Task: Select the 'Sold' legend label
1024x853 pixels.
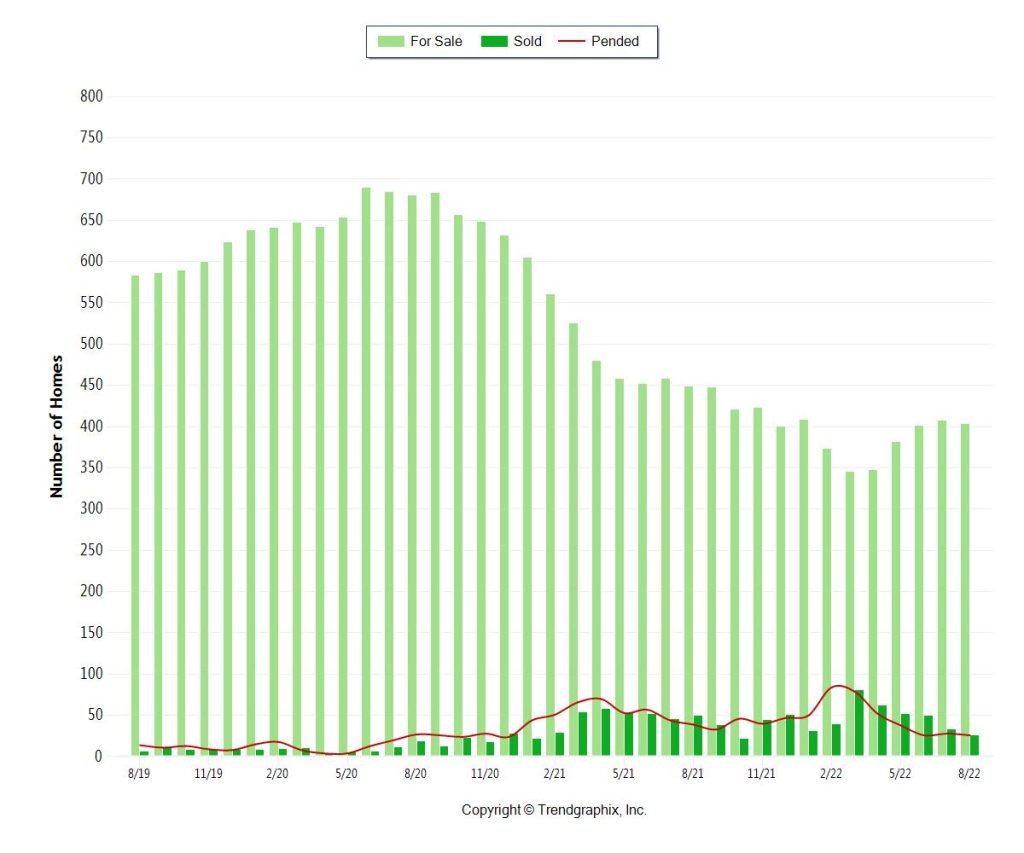Action: pyautogui.click(x=527, y=41)
